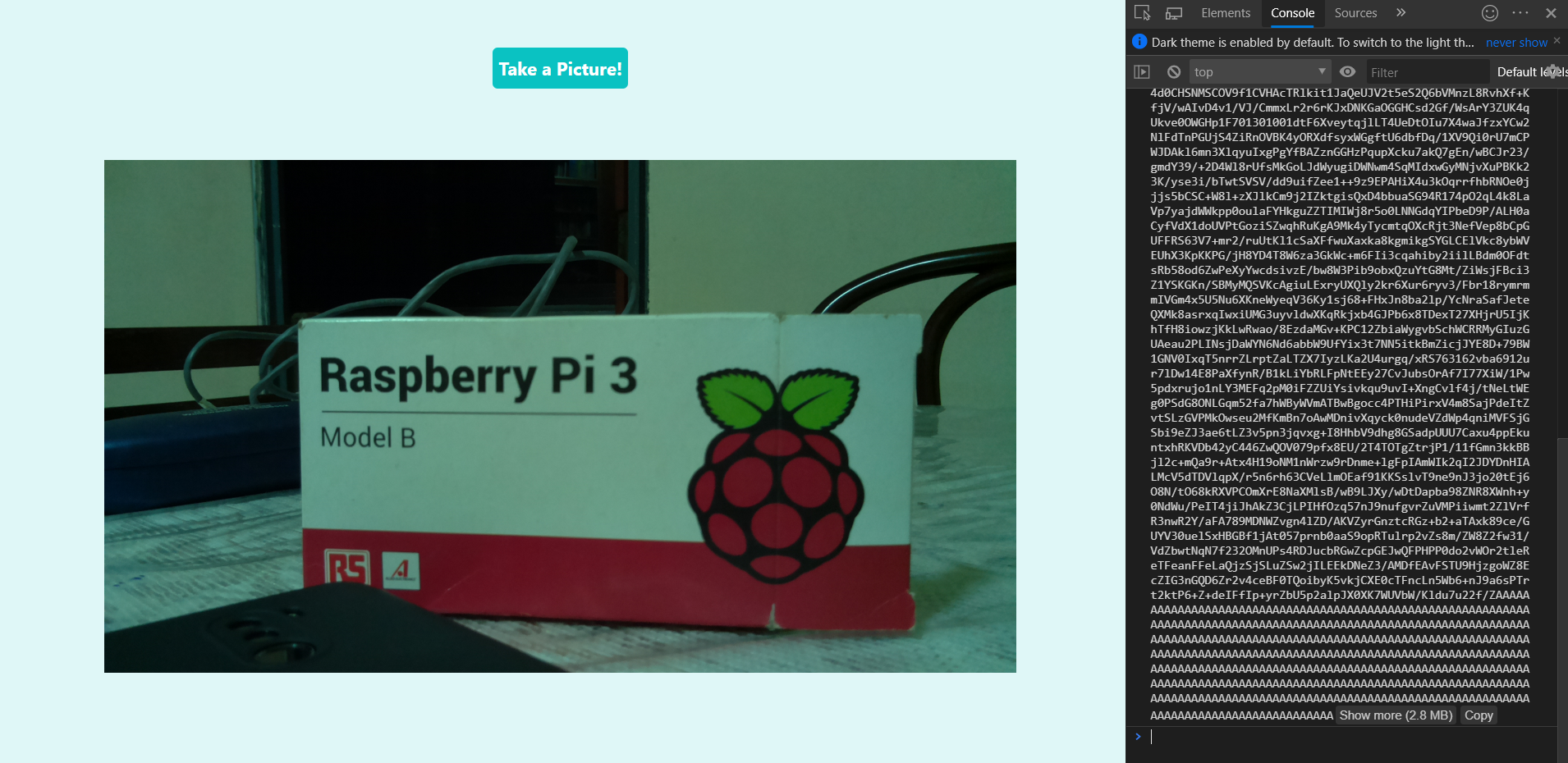Close the DevTools panel
The image size is (1568, 763).
[1551, 13]
